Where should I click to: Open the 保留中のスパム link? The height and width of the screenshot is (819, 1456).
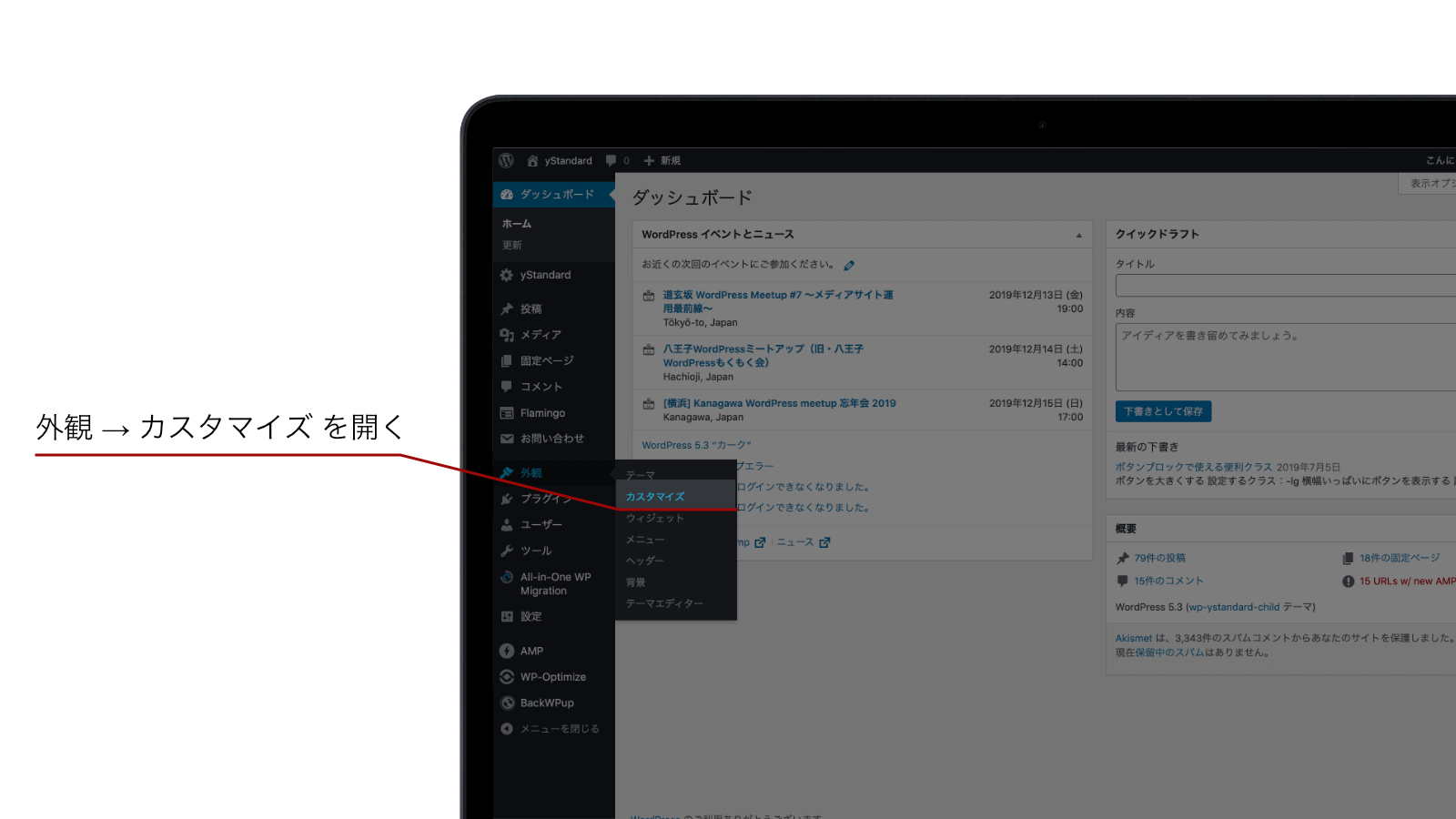point(1169,652)
